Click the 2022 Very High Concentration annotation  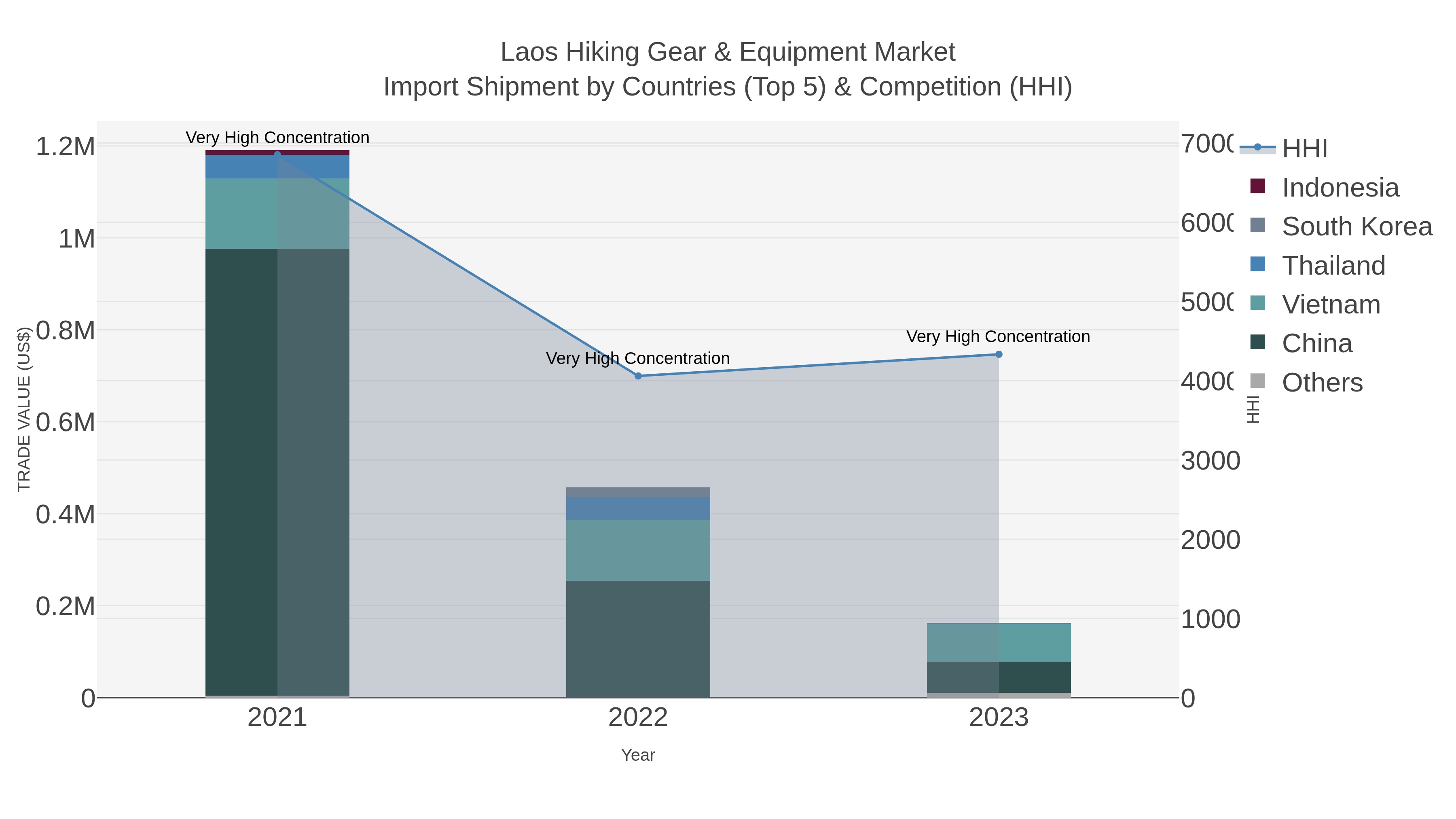(x=638, y=358)
